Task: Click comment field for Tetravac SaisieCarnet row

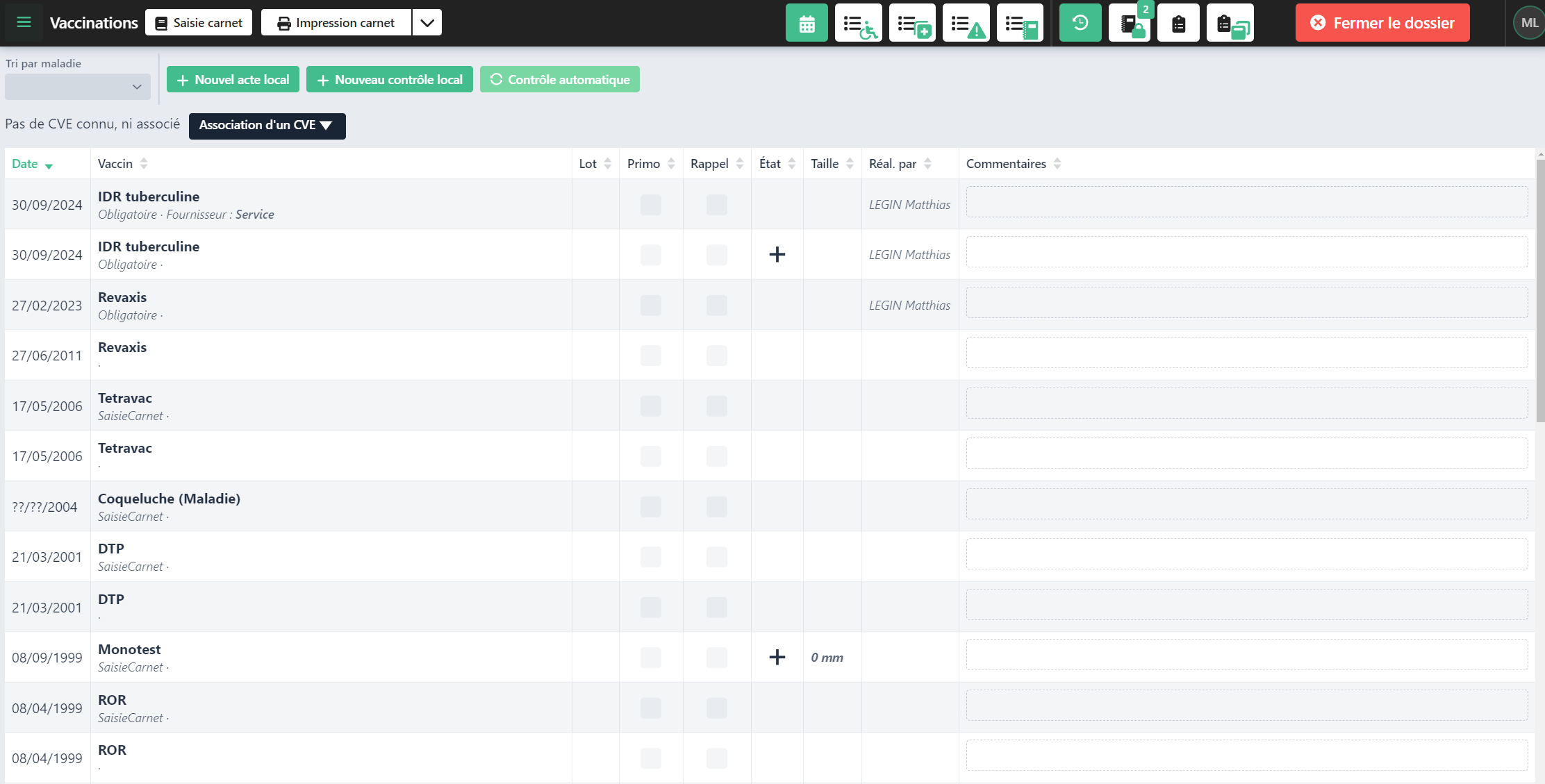Action: [1246, 404]
